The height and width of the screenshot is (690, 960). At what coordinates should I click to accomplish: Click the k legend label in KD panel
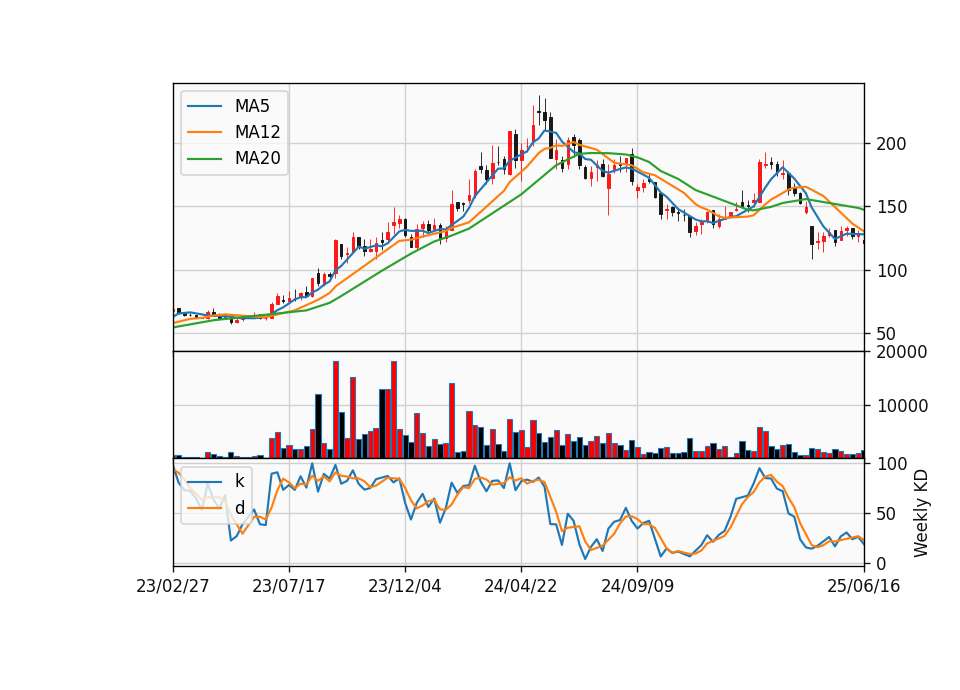click(x=239, y=481)
